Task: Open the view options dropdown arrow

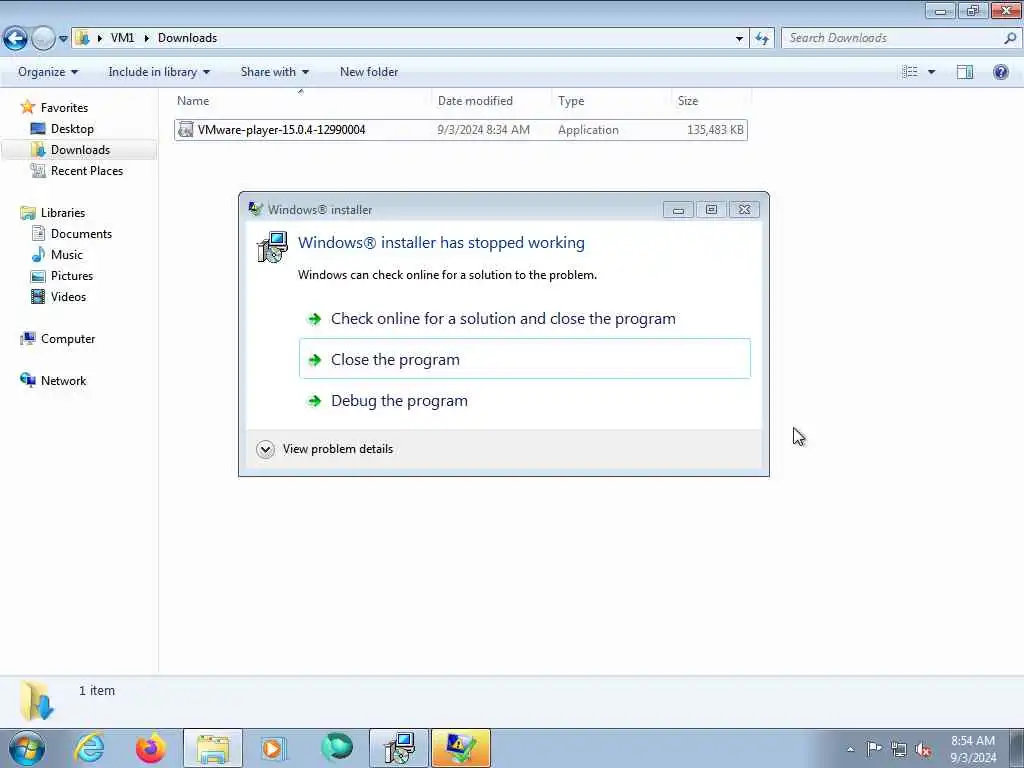Action: [x=931, y=72]
